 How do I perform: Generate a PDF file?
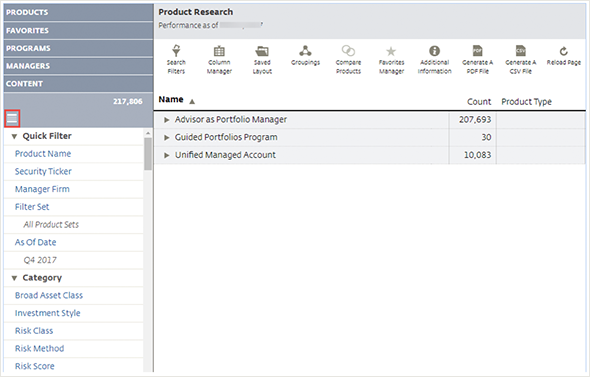[477, 59]
